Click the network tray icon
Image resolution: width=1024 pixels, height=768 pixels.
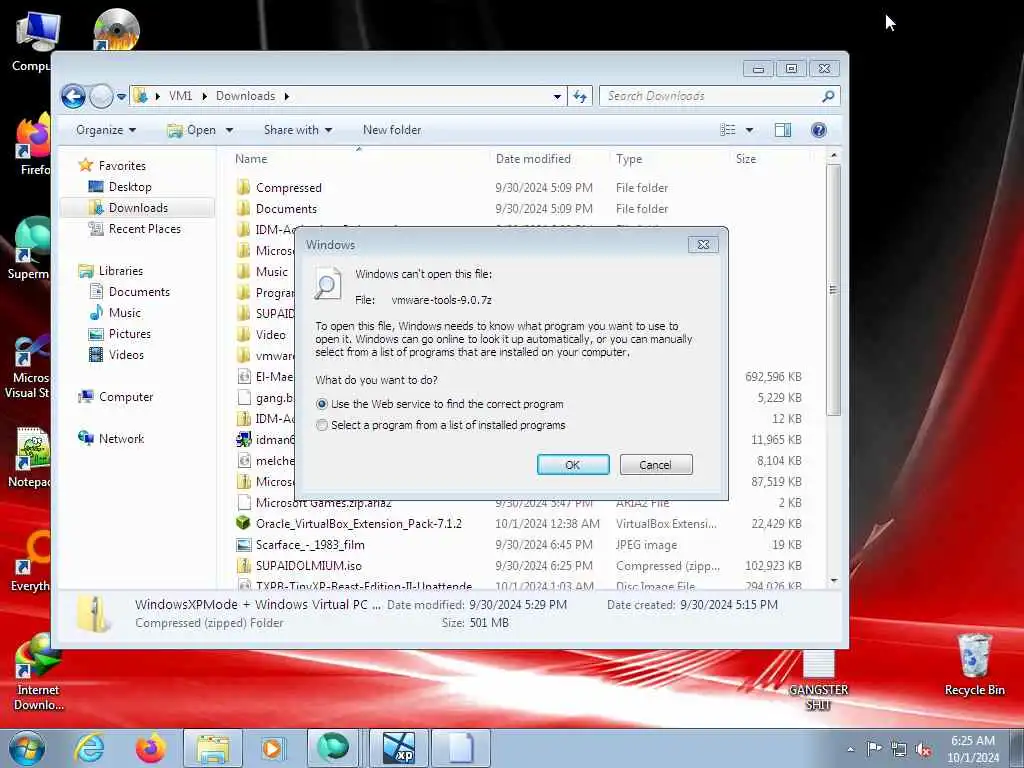click(899, 750)
